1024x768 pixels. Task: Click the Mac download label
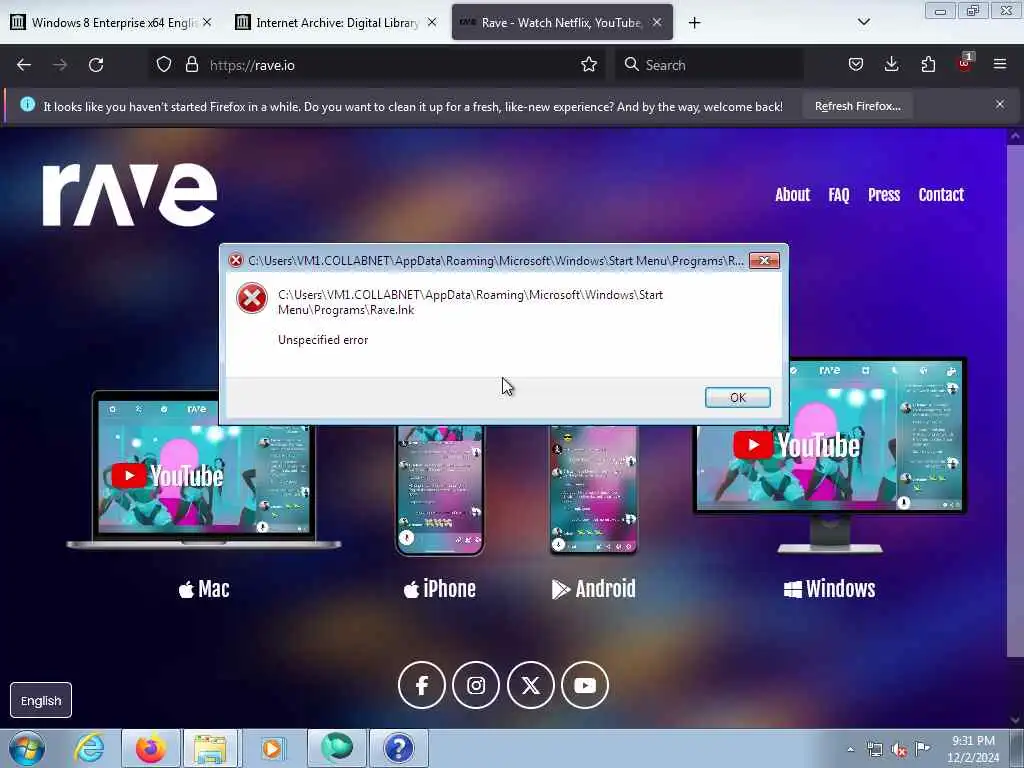tap(204, 589)
